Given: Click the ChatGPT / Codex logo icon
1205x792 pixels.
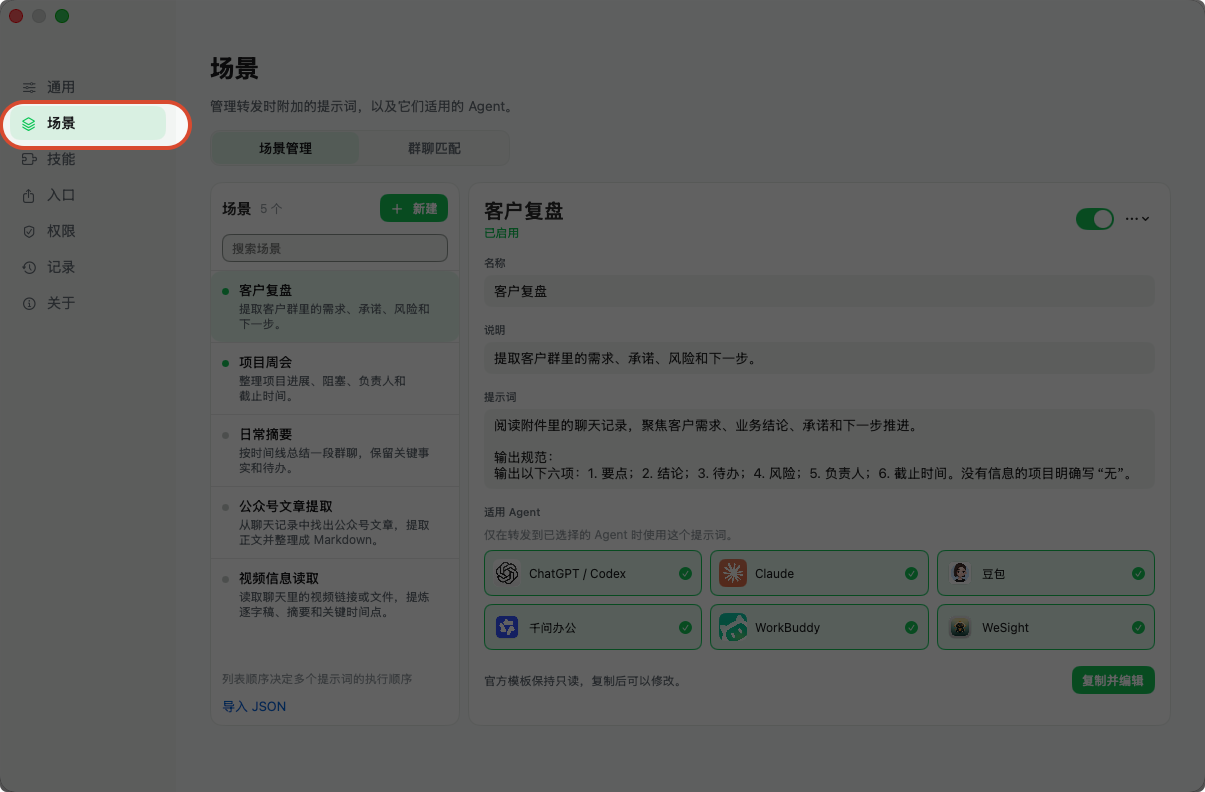Looking at the screenshot, I should 507,574.
